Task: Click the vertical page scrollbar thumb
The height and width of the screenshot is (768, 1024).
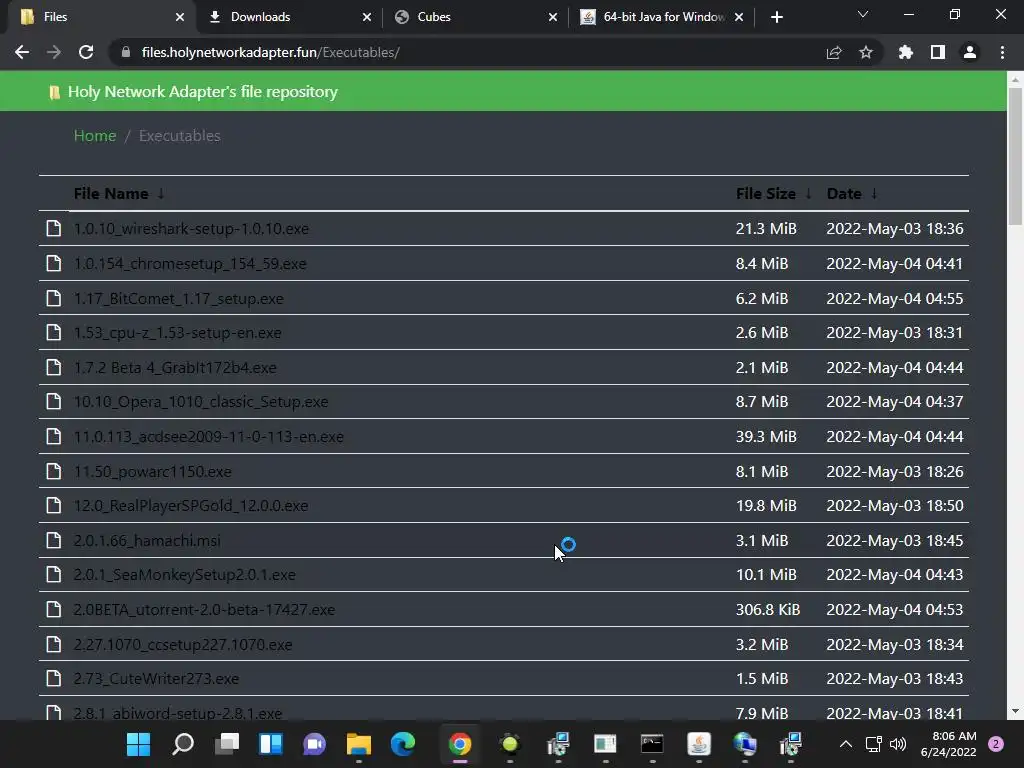Action: pyautogui.click(x=1015, y=157)
